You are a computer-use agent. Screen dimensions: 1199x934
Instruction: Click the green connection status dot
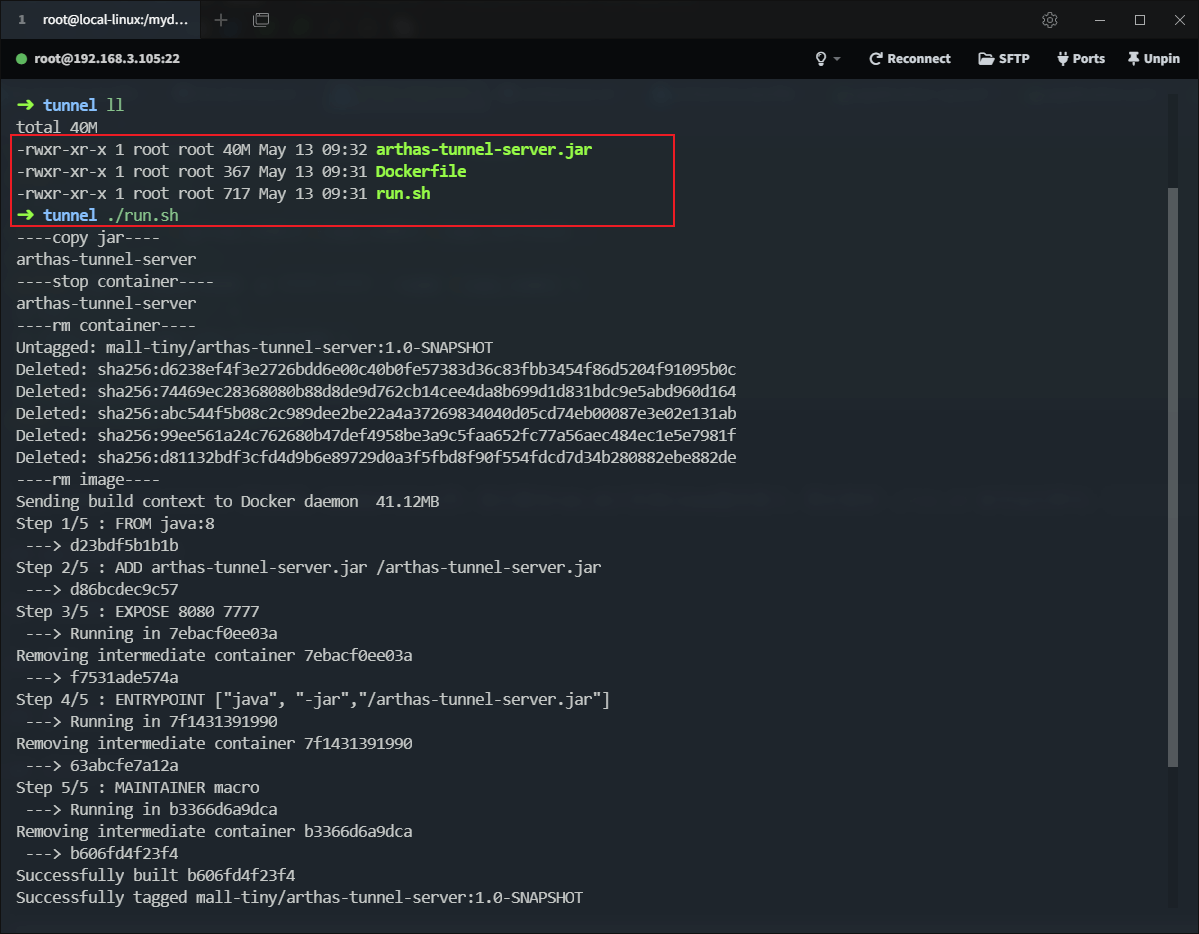[x=21, y=59]
